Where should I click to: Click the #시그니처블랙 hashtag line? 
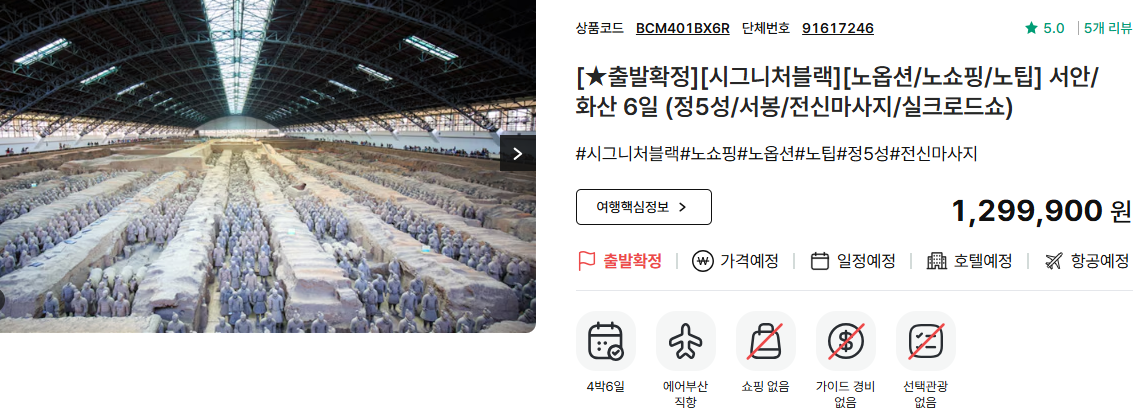[x=776, y=154]
